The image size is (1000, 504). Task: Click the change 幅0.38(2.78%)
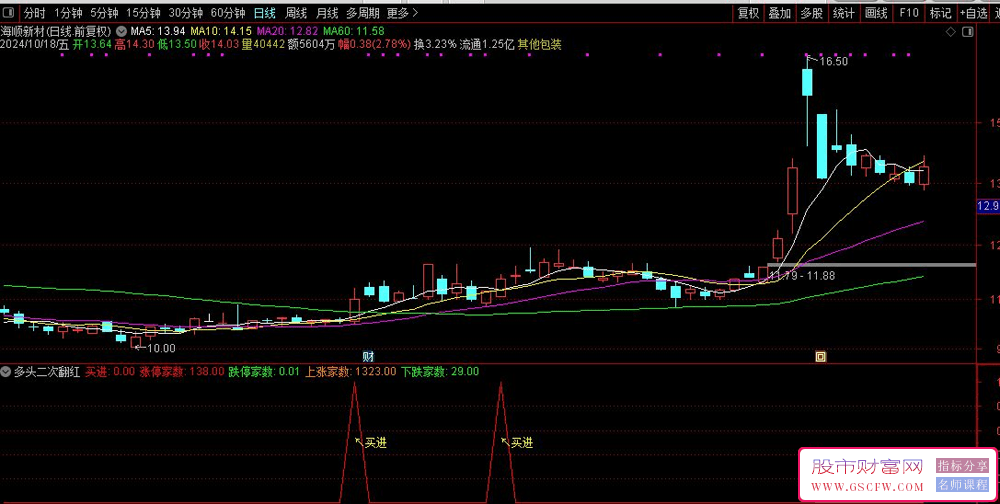tap(374, 45)
